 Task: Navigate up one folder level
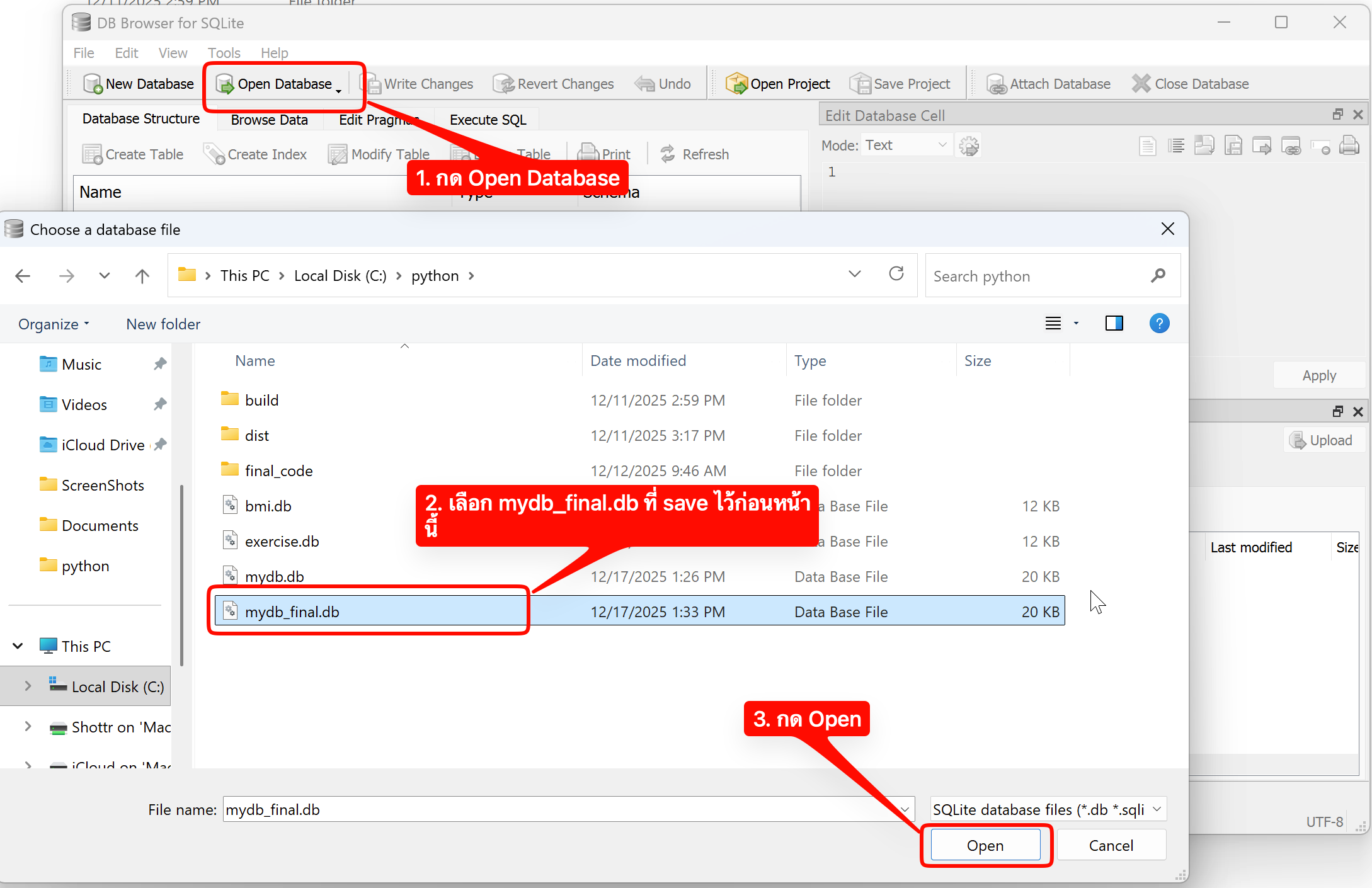(x=142, y=276)
